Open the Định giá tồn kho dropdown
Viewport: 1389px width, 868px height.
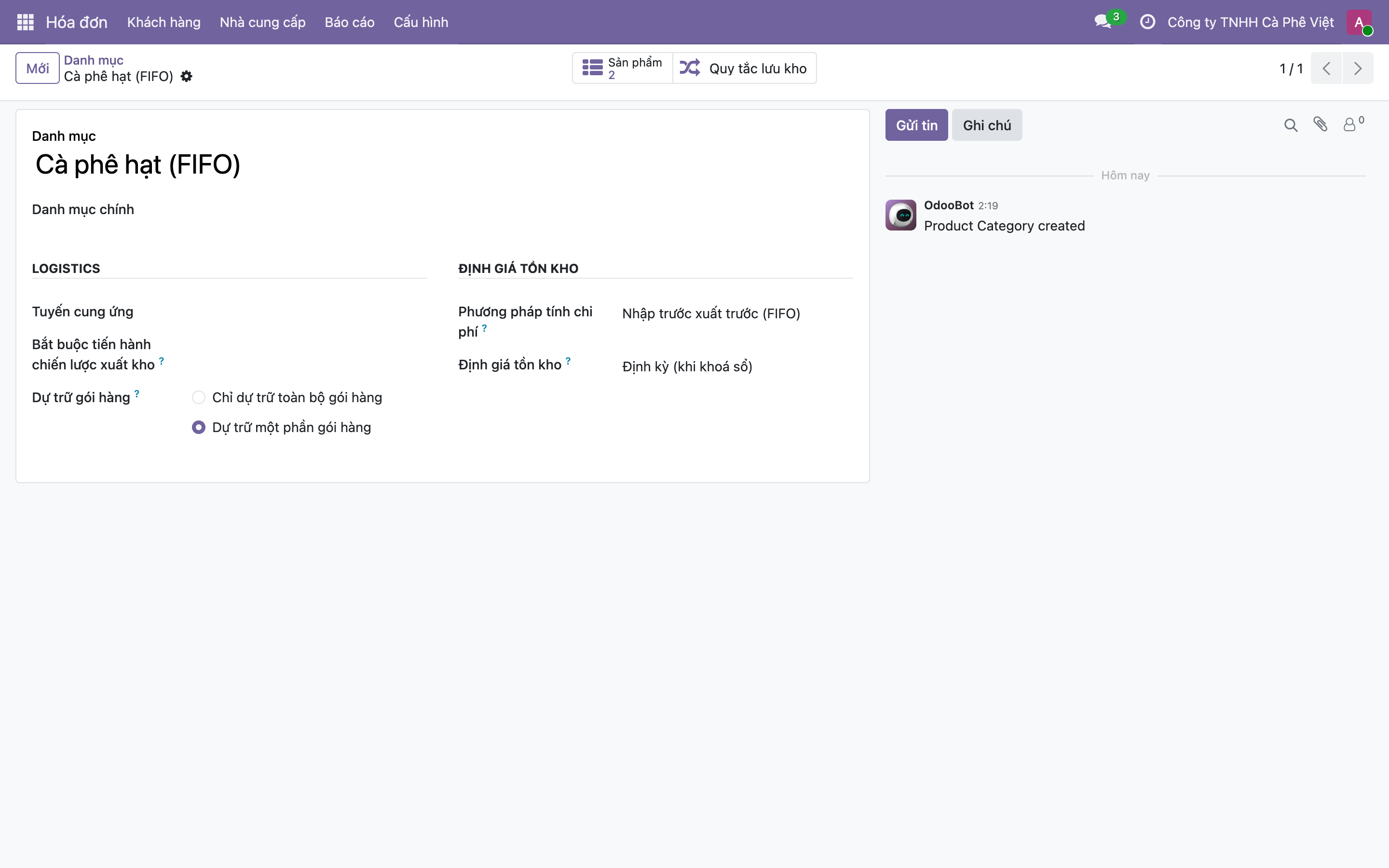pyautogui.click(x=737, y=366)
